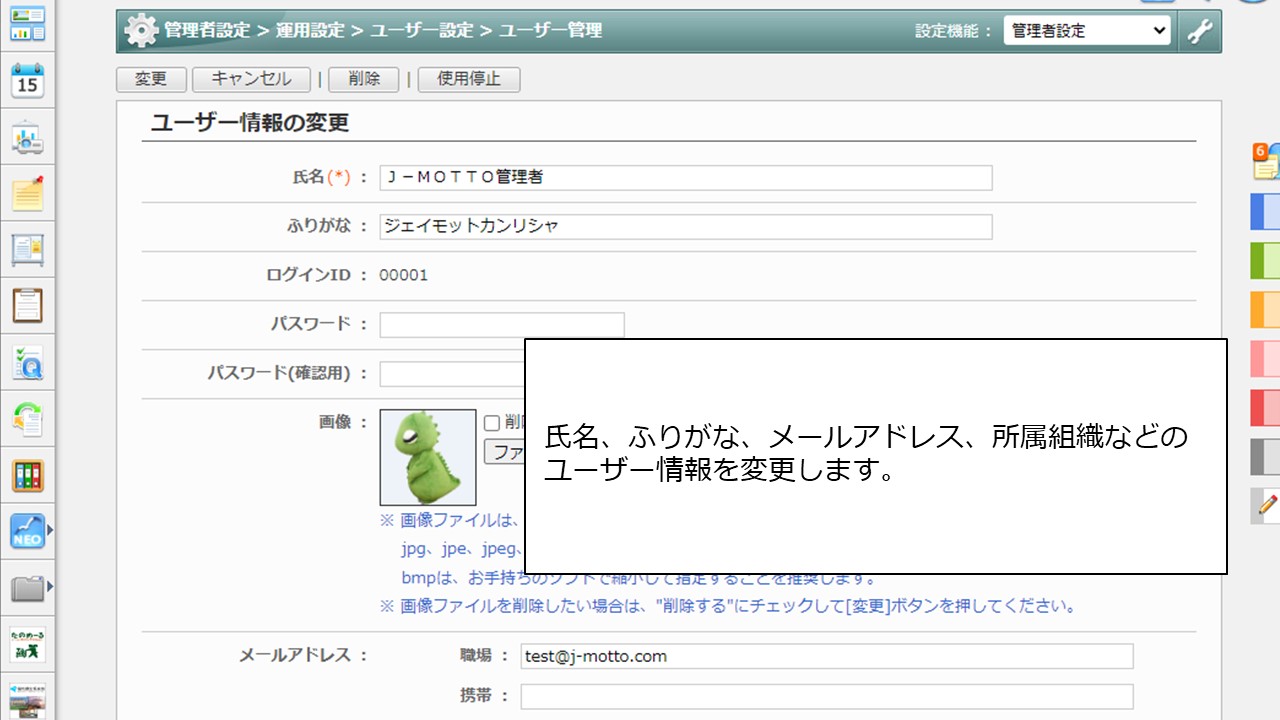Image resolution: width=1280 pixels, height=720 pixels.
Task: Click the document search magnifier sidebar icon
Action: coord(27,364)
